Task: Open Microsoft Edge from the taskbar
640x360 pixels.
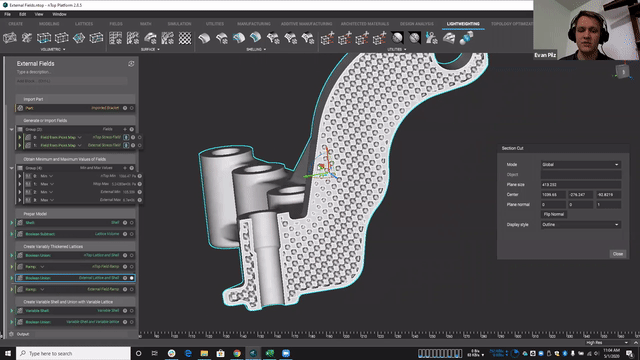Action: coord(188,353)
